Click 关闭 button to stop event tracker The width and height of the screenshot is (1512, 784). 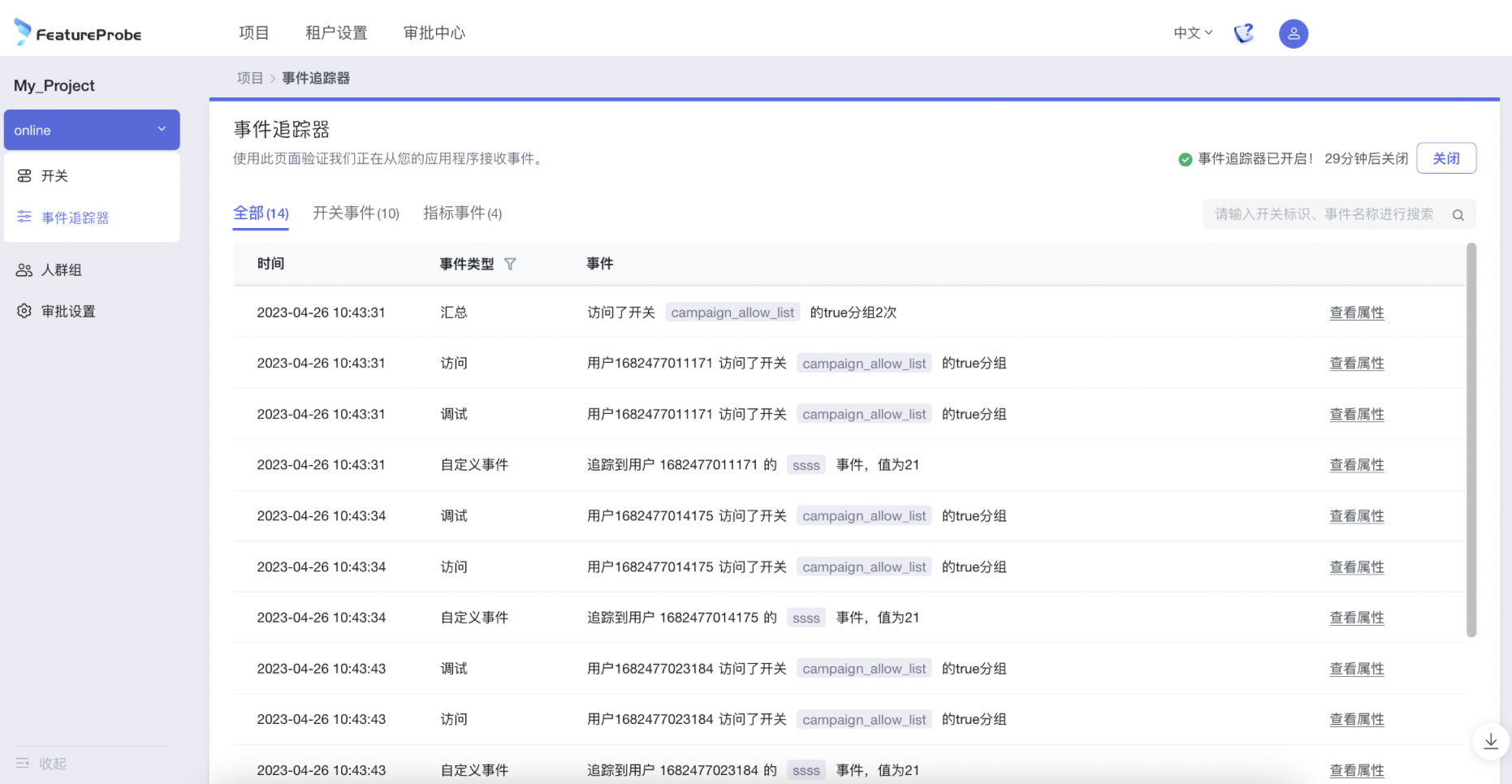[1445, 158]
